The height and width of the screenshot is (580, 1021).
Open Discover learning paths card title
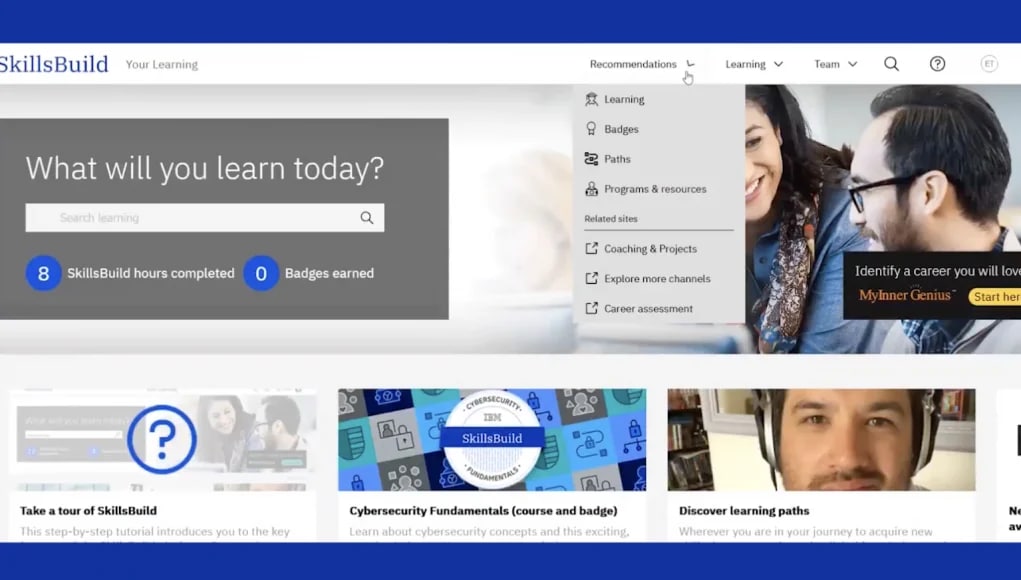pos(744,511)
